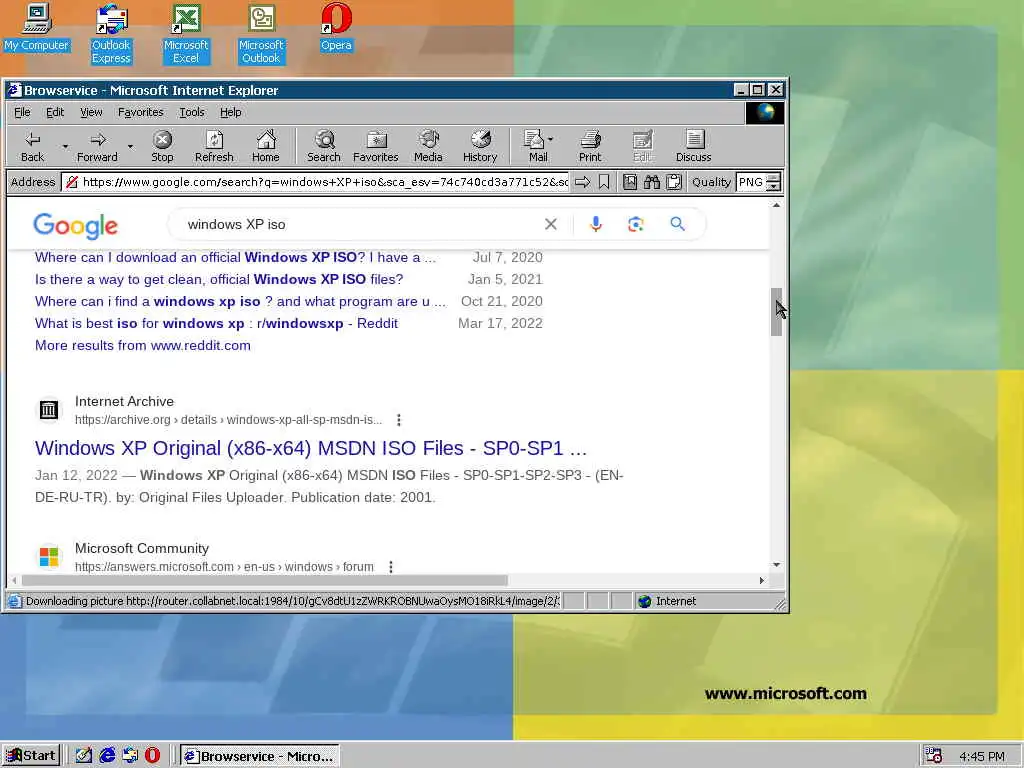Open options menu for Internet Archive result
This screenshot has width=1024, height=768.
[x=398, y=420]
